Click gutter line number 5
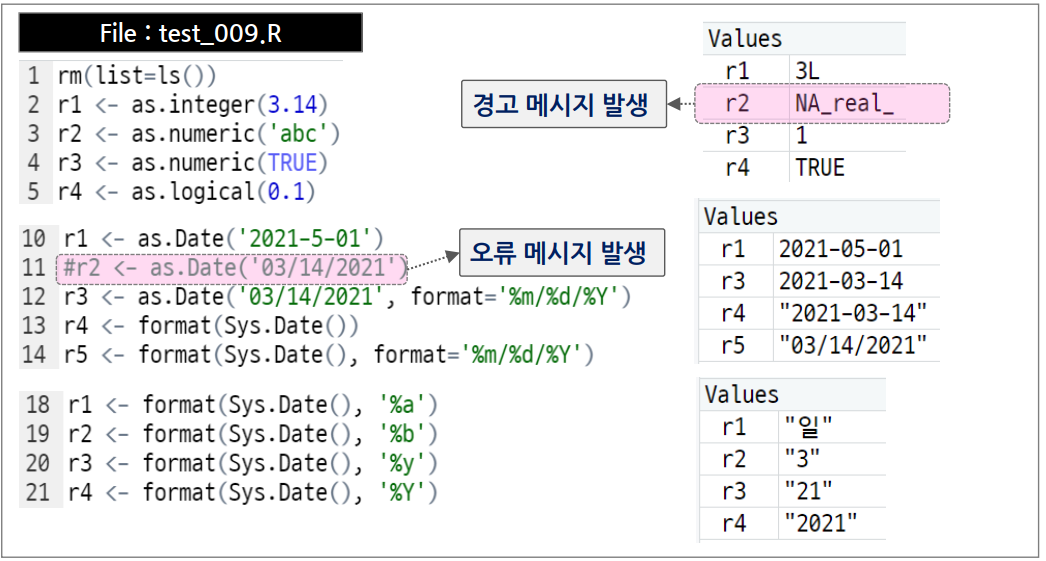 (x=33, y=192)
